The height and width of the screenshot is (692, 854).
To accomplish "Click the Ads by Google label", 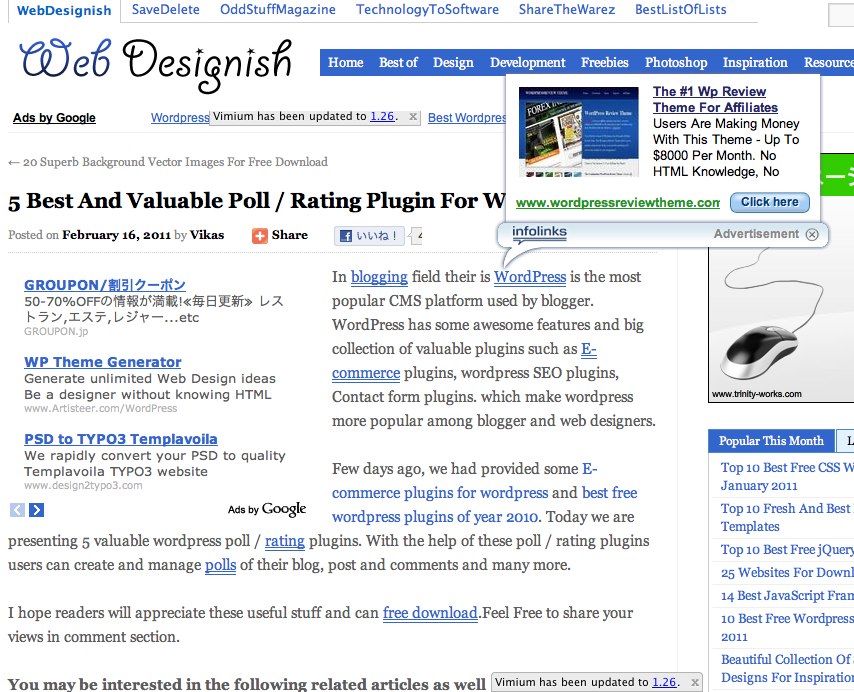I will (x=54, y=118).
